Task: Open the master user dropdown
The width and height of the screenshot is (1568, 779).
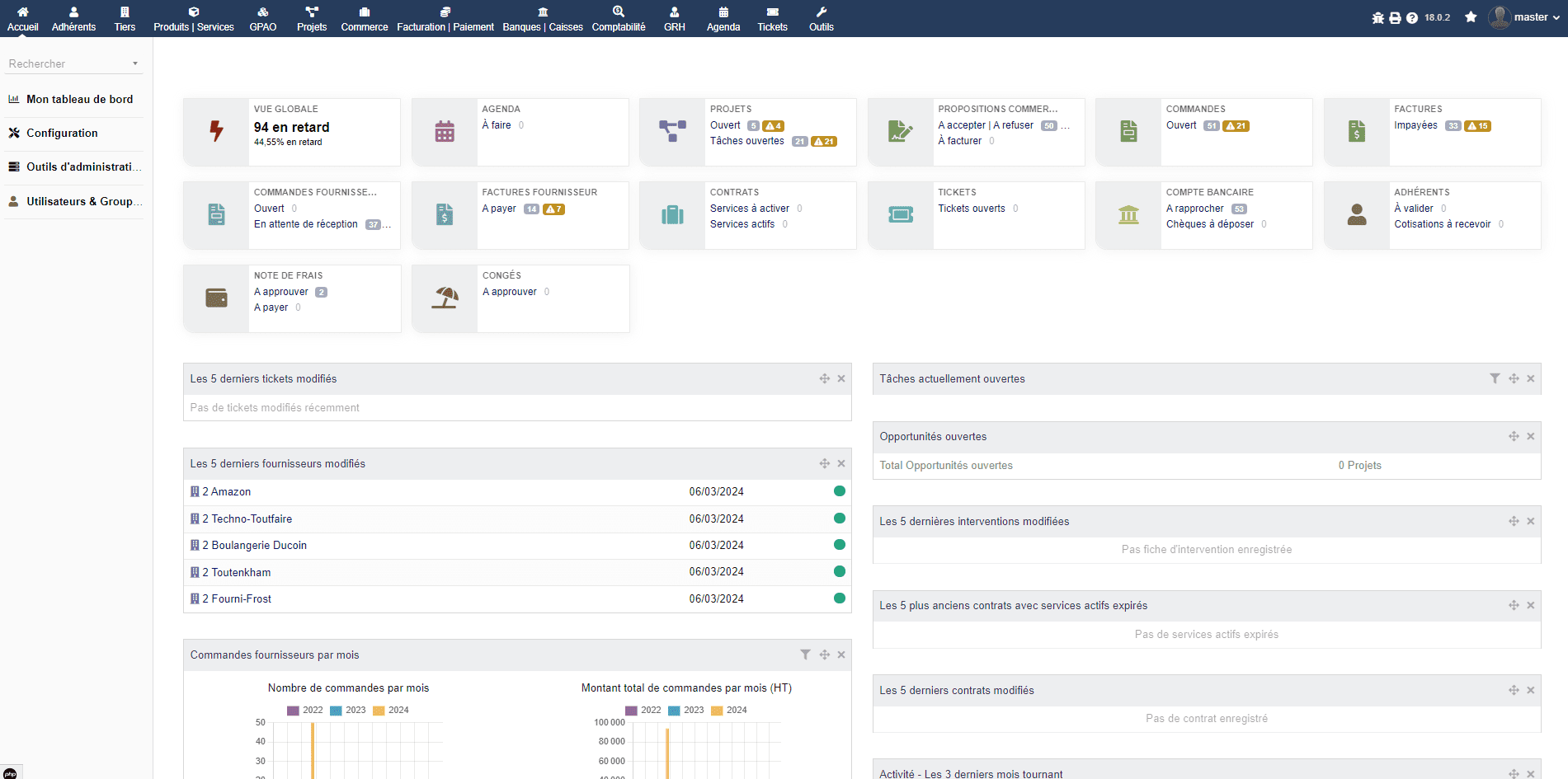Action: pos(1524,17)
